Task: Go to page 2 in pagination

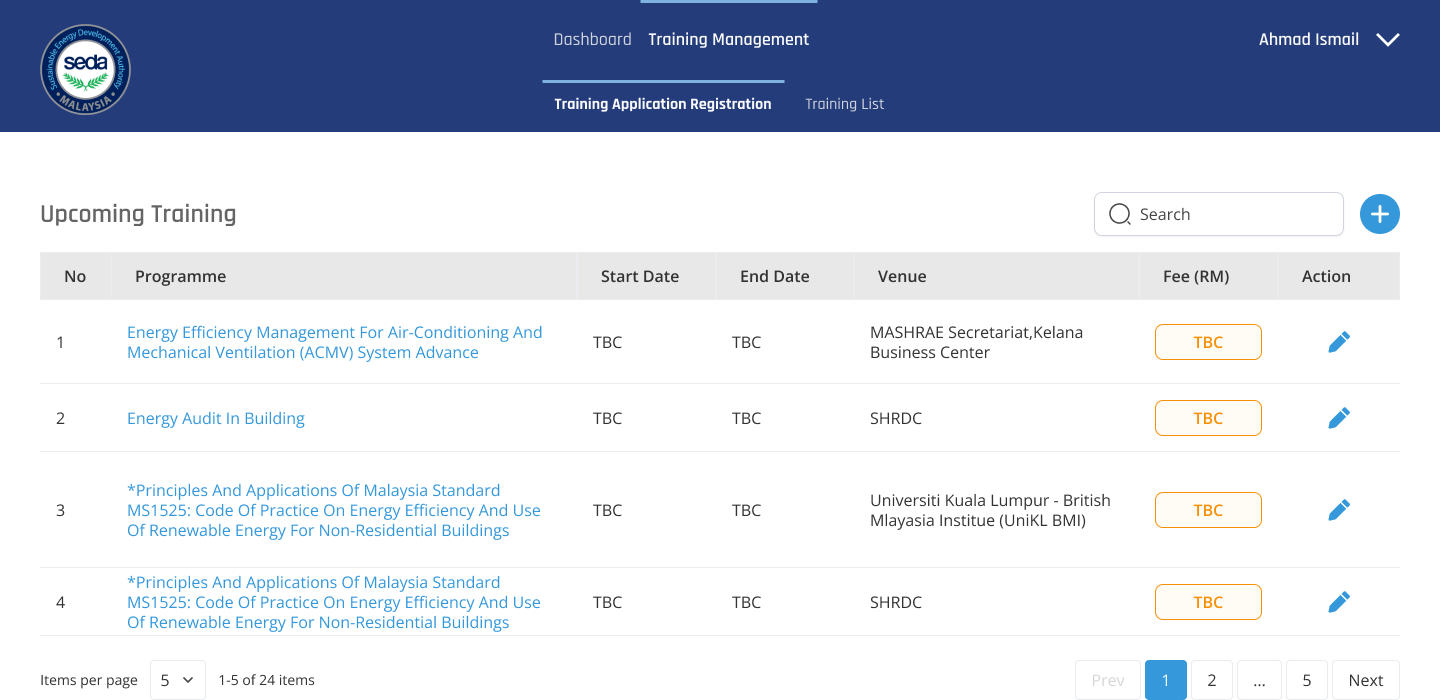Action: pyautogui.click(x=1212, y=680)
